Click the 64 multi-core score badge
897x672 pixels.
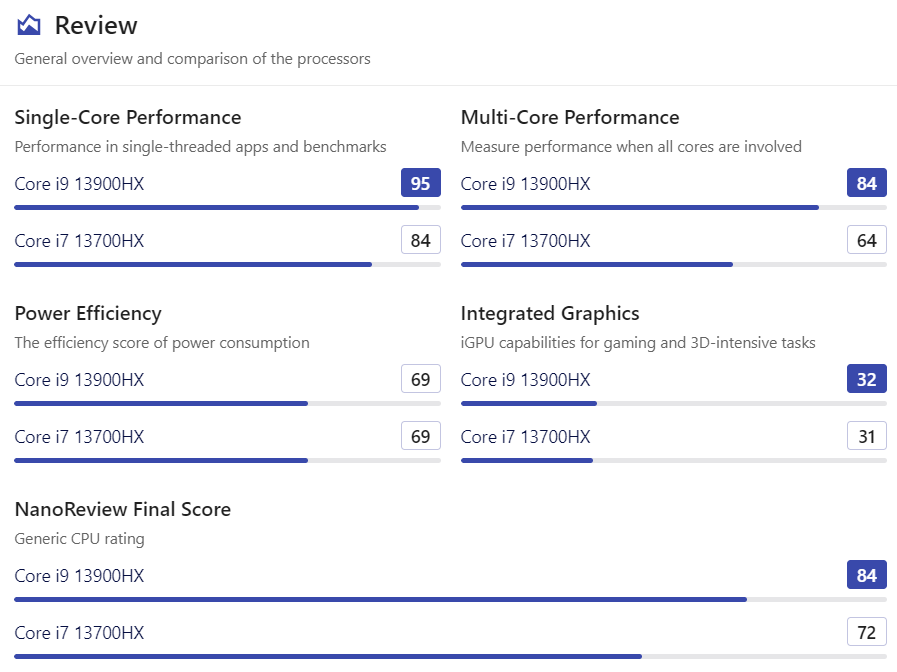[867, 240]
